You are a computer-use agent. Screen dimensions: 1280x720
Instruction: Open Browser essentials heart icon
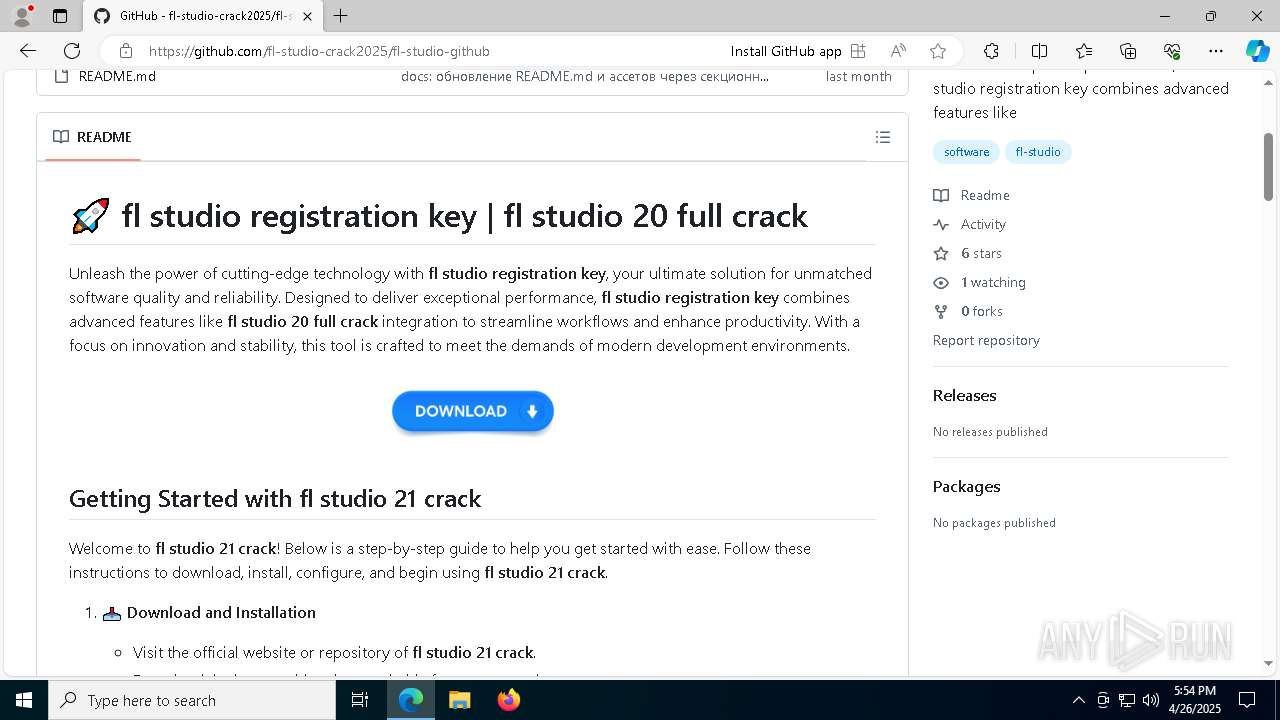click(1172, 51)
